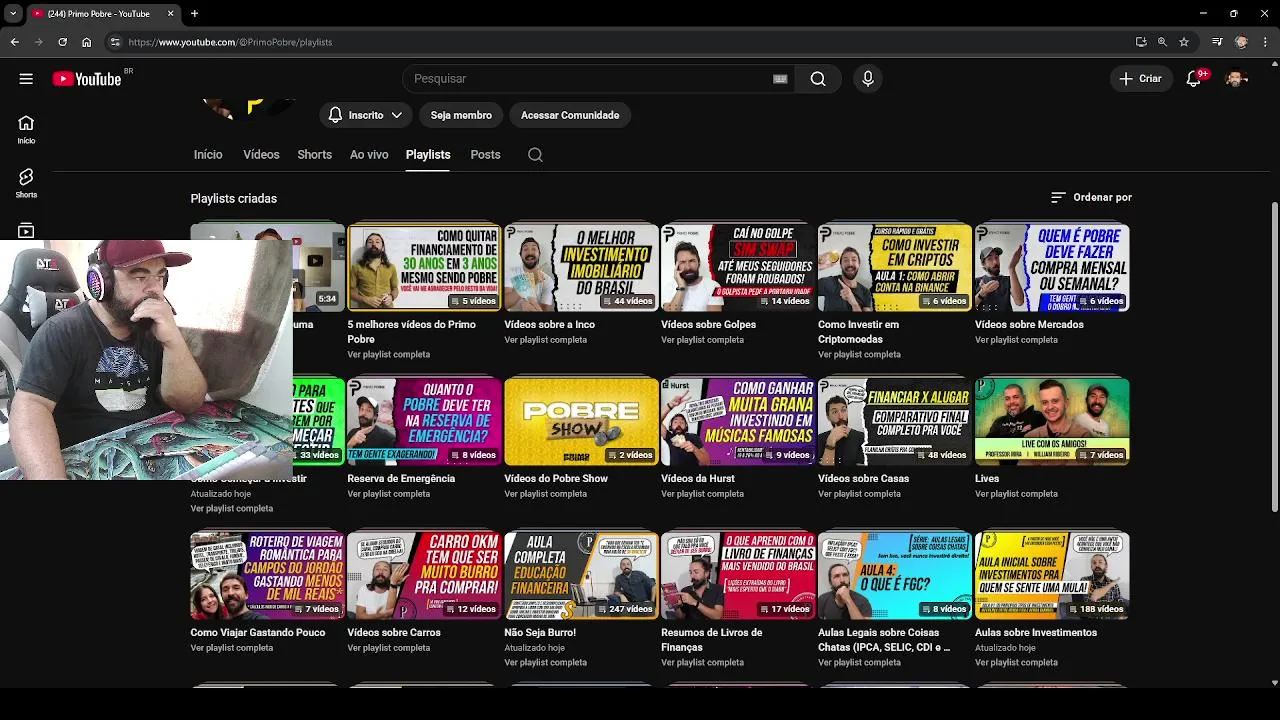The width and height of the screenshot is (1280, 720).
Task: Click Ver playlist completa under Lives
Action: [1016, 494]
